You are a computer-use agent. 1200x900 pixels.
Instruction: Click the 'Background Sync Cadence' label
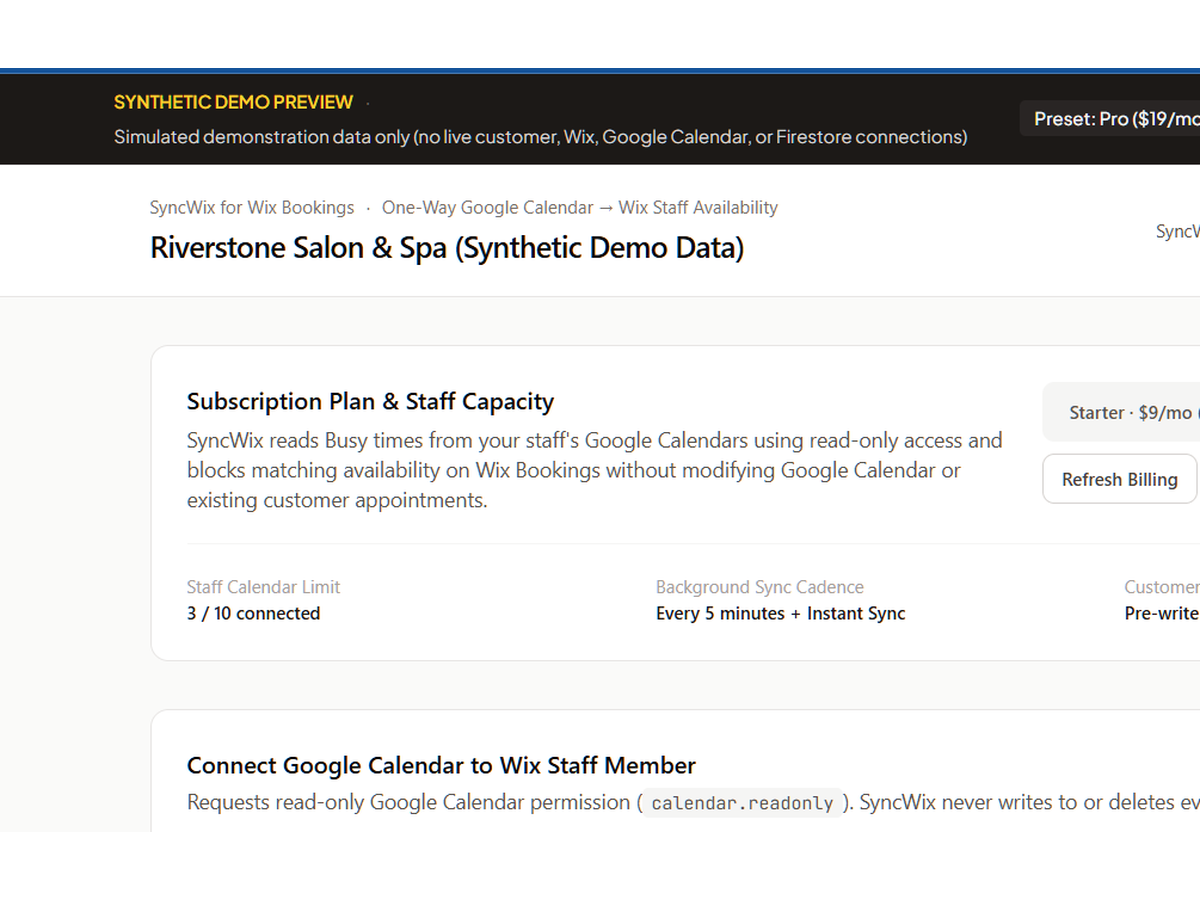pyautogui.click(x=760, y=587)
